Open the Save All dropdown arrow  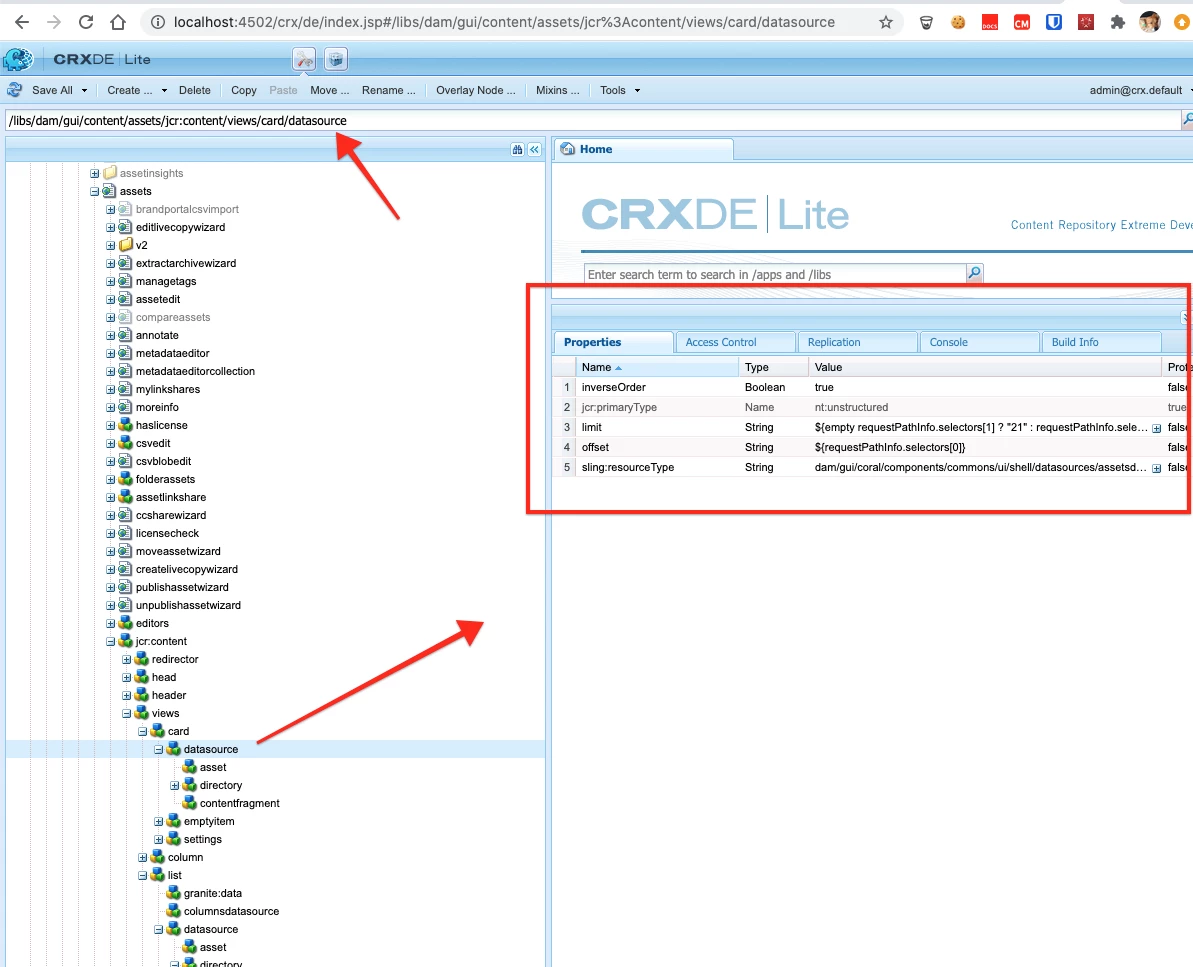84,91
